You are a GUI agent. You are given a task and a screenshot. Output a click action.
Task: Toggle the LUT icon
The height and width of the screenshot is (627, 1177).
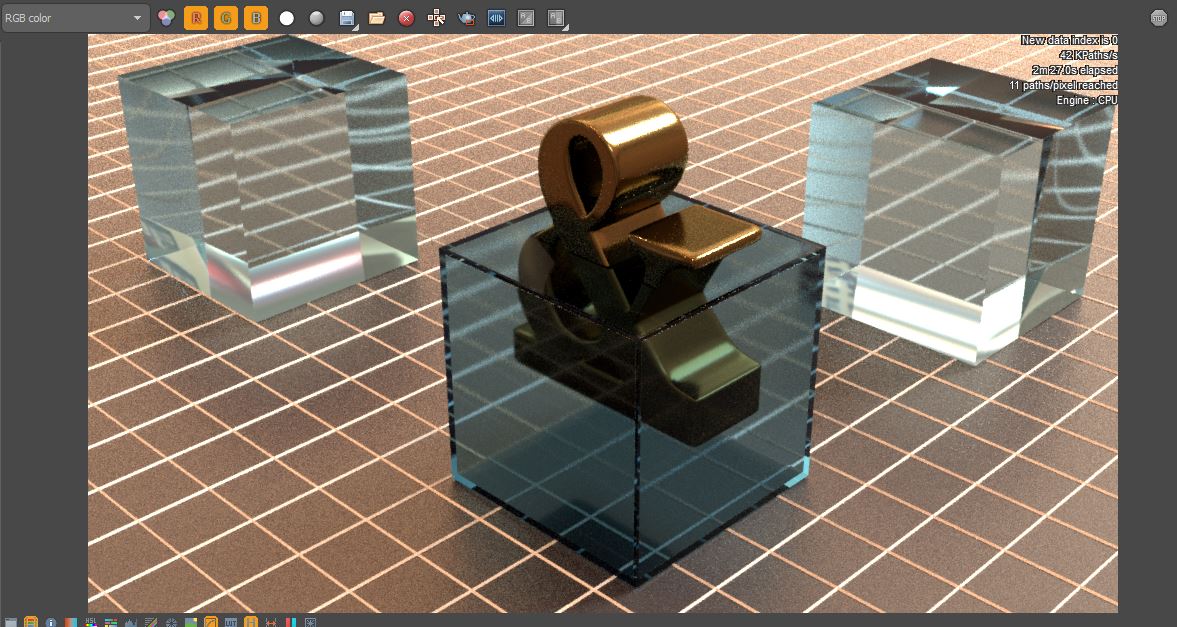pos(230,622)
